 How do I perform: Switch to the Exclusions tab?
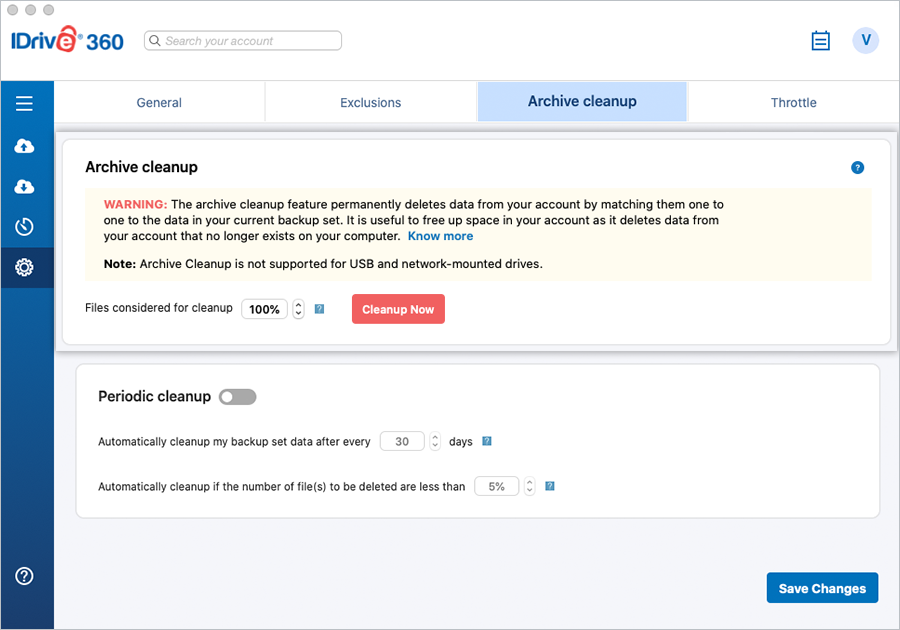370,102
